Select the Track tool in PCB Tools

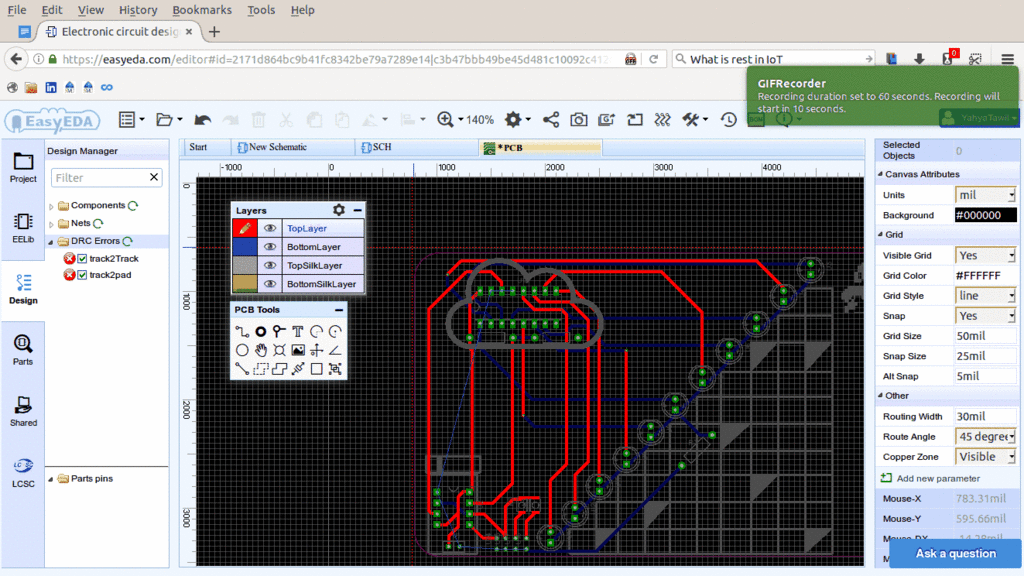pos(242,331)
